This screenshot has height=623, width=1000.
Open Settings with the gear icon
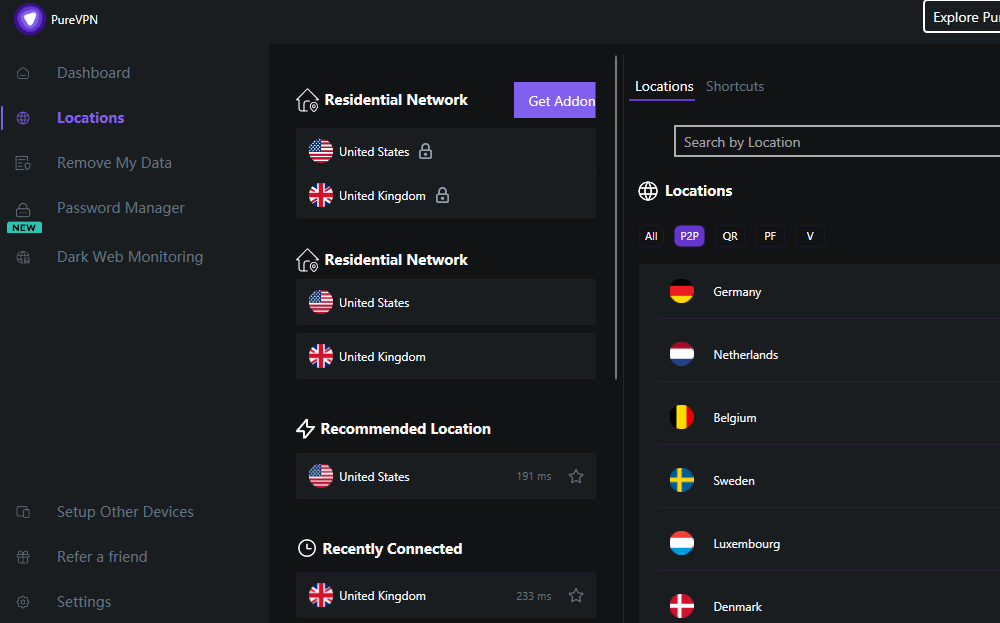click(22, 601)
